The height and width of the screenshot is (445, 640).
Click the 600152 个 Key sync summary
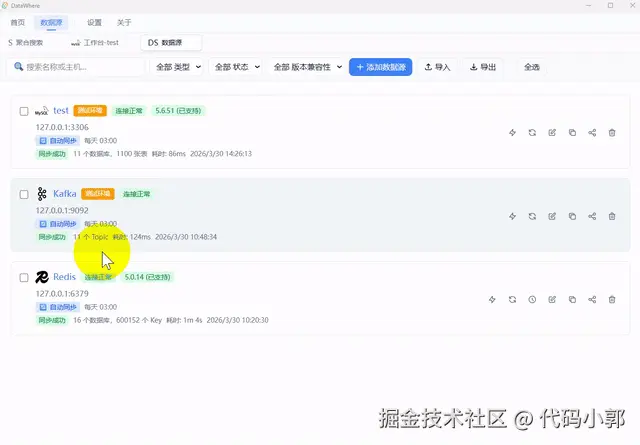139,320
